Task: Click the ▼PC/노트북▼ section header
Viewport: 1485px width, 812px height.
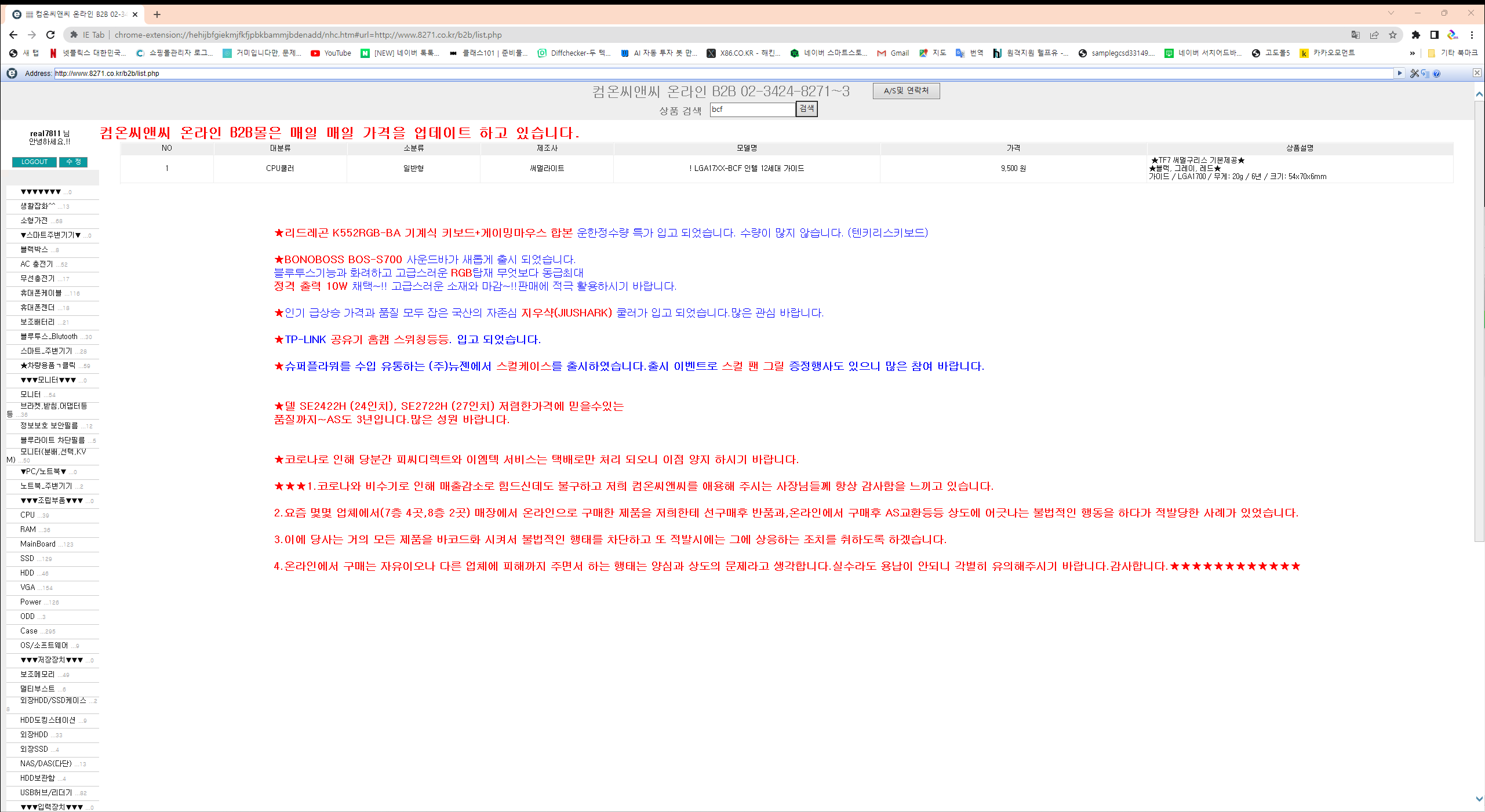Action: pyautogui.click(x=43, y=471)
